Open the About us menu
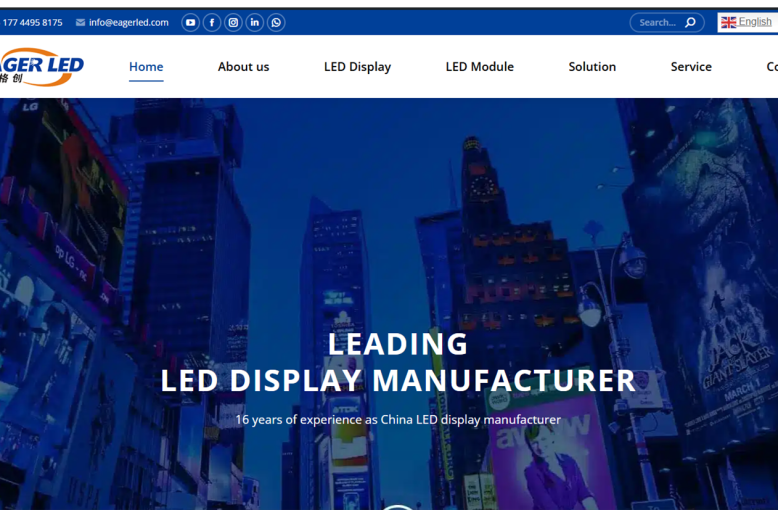 pos(243,66)
